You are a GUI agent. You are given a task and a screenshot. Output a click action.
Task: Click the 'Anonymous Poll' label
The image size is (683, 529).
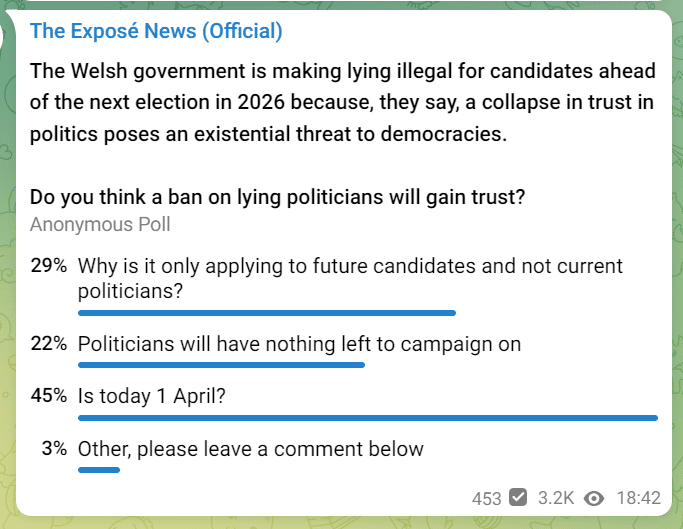(100, 225)
